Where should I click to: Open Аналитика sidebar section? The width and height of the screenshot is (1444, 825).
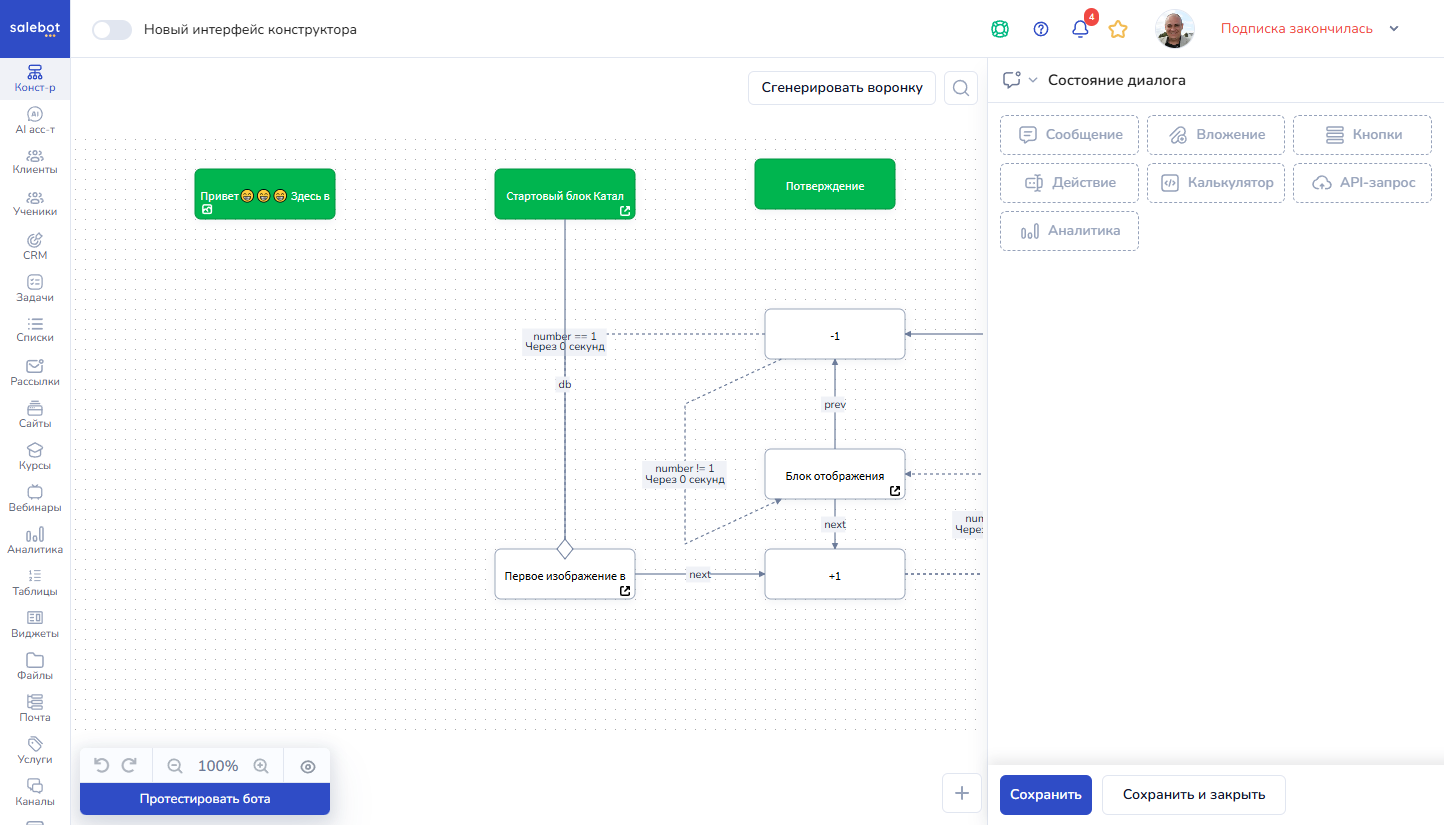coord(35,541)
